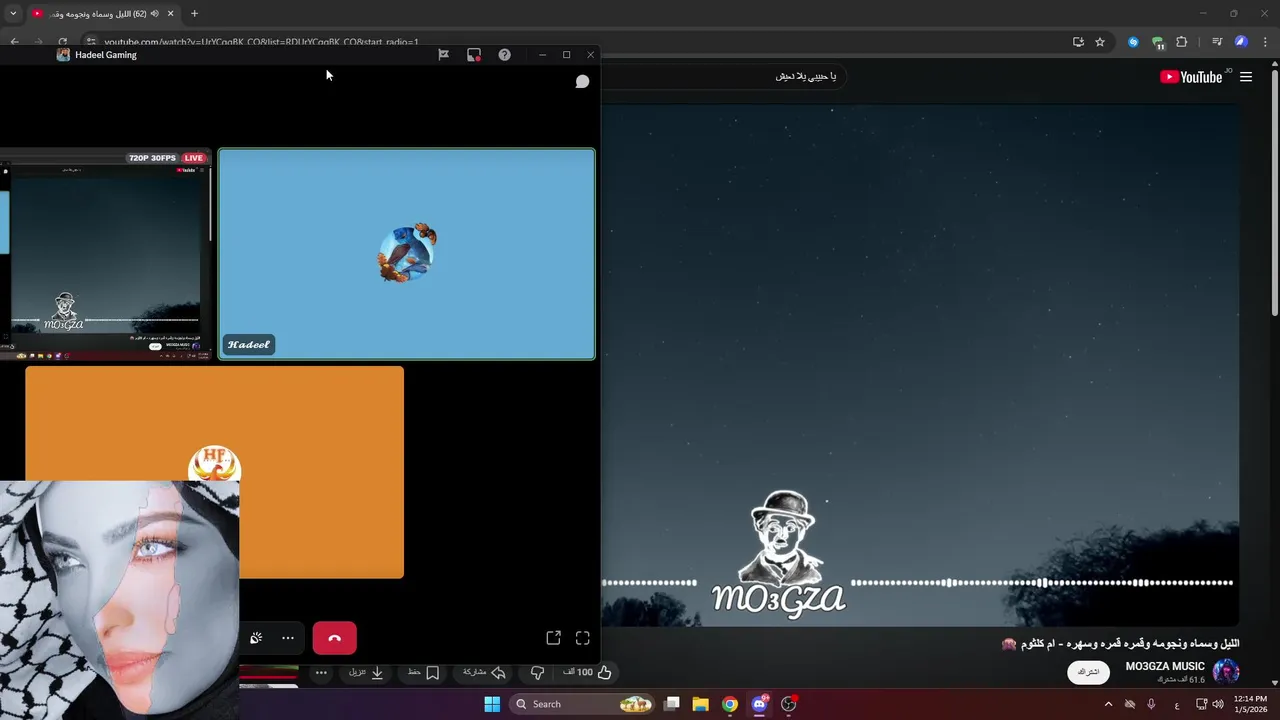Enter fullscreen in Discord call
Image resolution: width=1280 pixels, height=720 pixels.
[583, 638]
